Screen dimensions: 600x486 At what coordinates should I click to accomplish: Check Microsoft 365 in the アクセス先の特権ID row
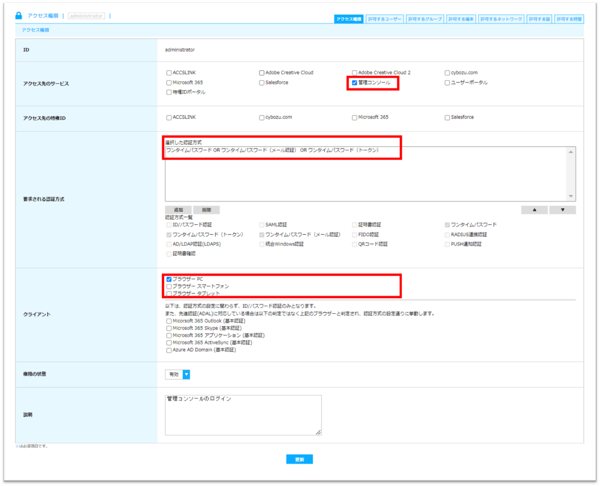pyautogui.click(x=354, y=117)
